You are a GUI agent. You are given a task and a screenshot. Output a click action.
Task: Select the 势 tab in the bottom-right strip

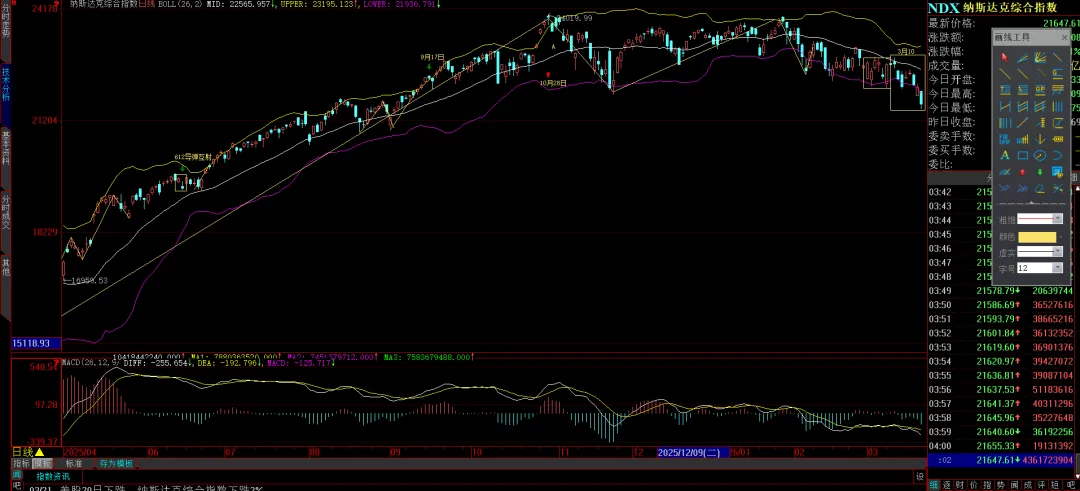(1001, 485)
